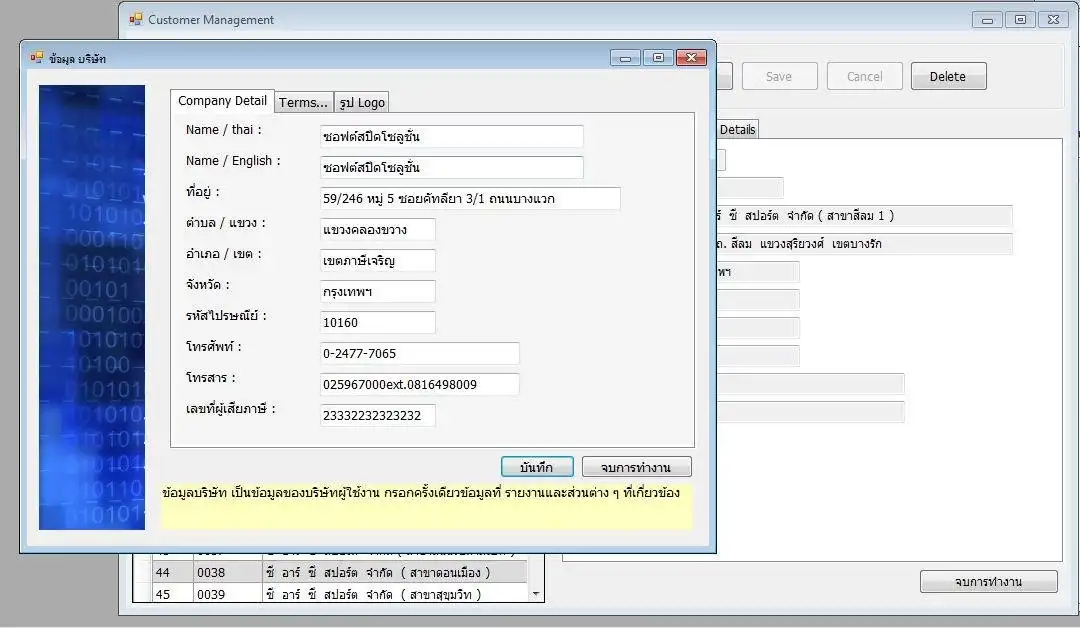1080x628 pixels.
Task: Click the แขวงคลองขวาง subdistrict field
Action: pos(377,229)
